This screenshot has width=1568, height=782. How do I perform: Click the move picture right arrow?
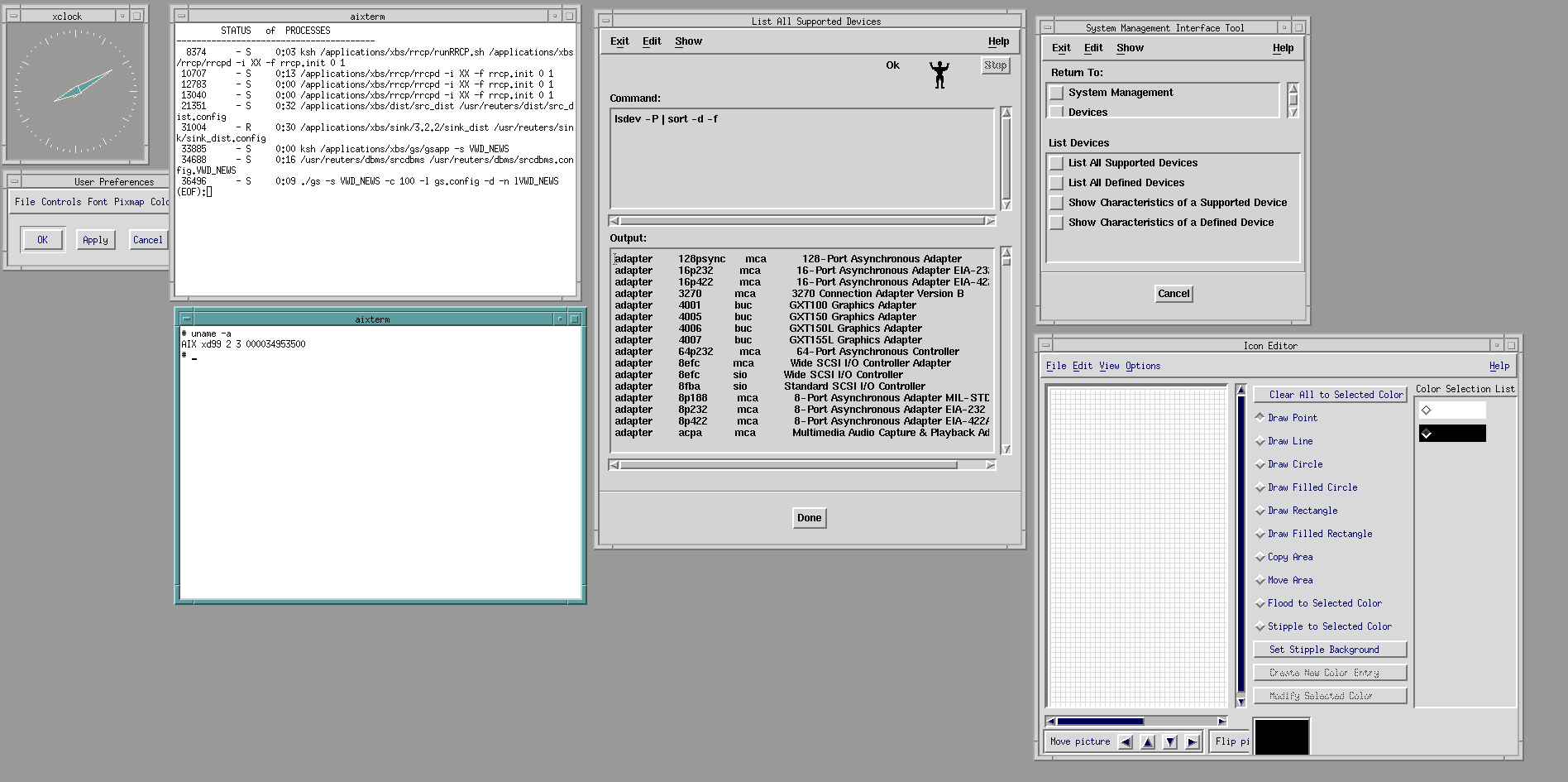tap(1192, 742)
